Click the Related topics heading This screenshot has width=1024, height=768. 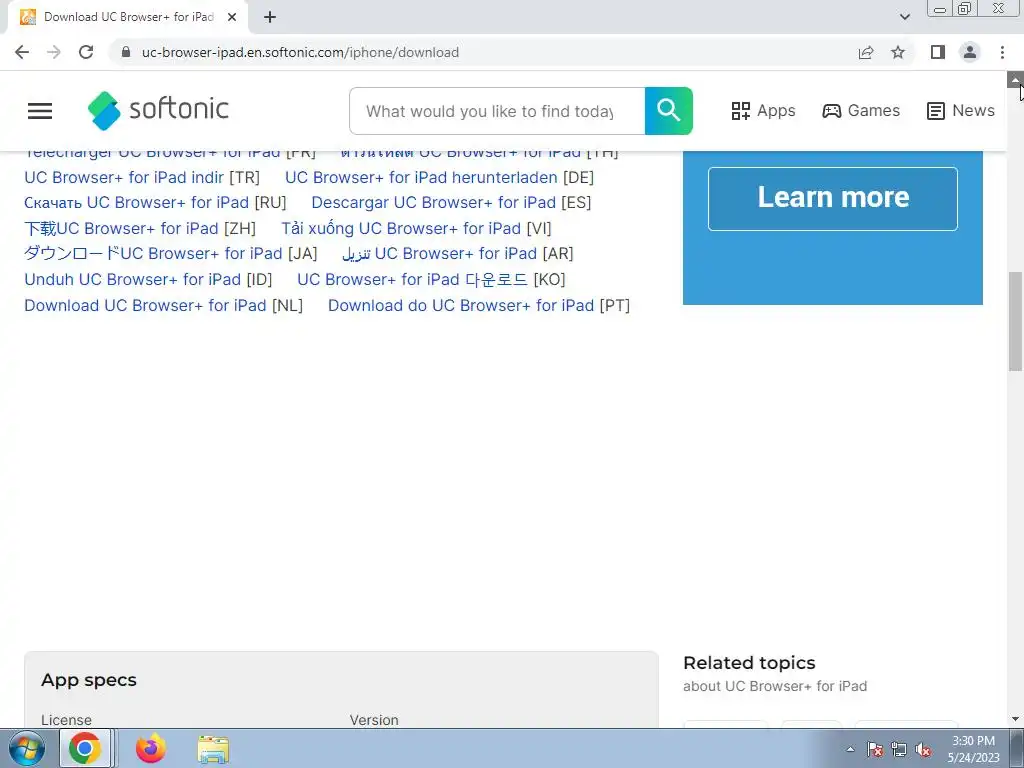pyautogui.click(x=749, y=663)
